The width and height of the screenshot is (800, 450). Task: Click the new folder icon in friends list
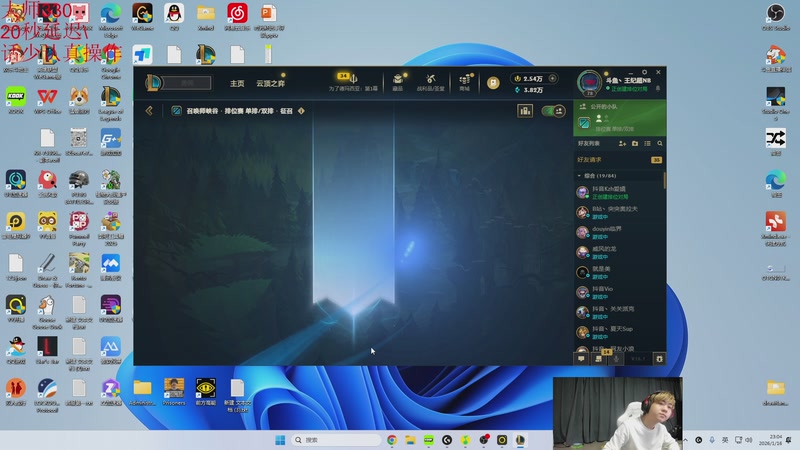click(x=635, y=144)
